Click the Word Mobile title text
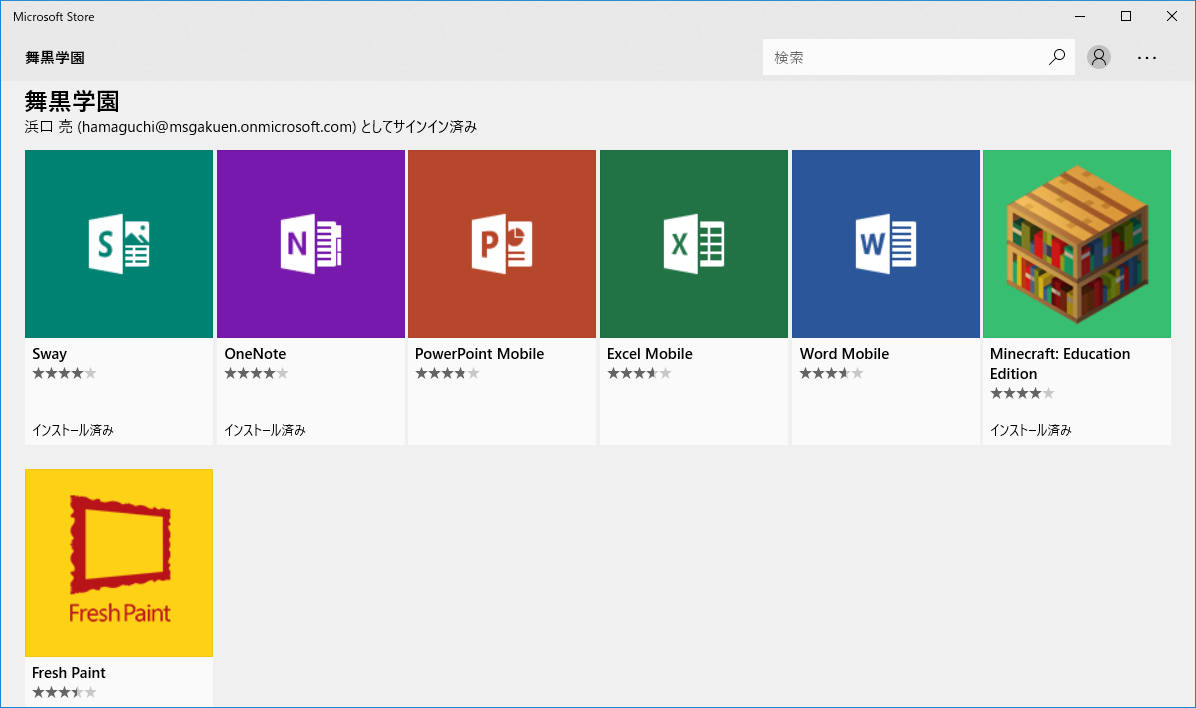 [844, 354]
